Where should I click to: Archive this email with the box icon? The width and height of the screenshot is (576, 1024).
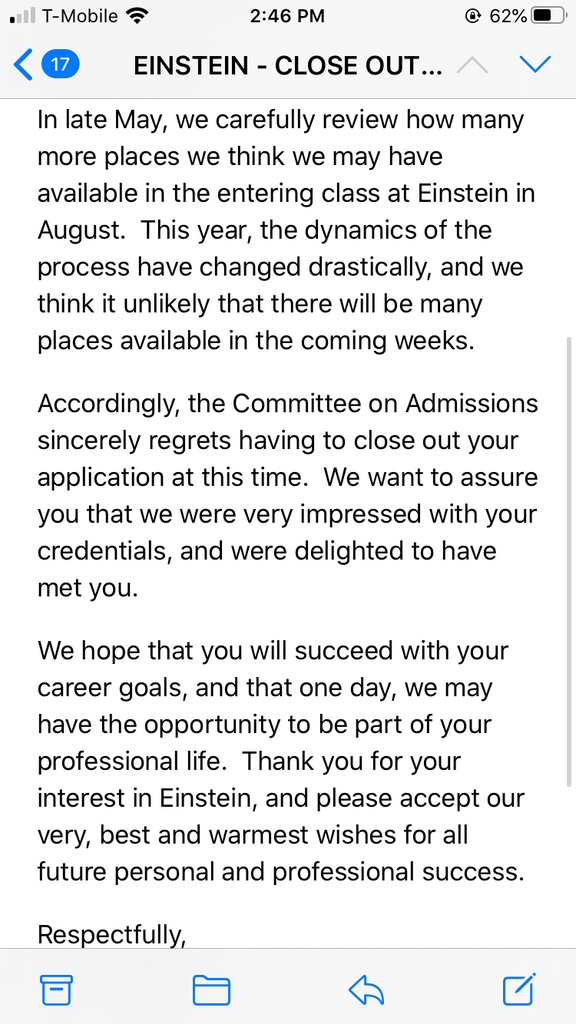click(56, 989)
